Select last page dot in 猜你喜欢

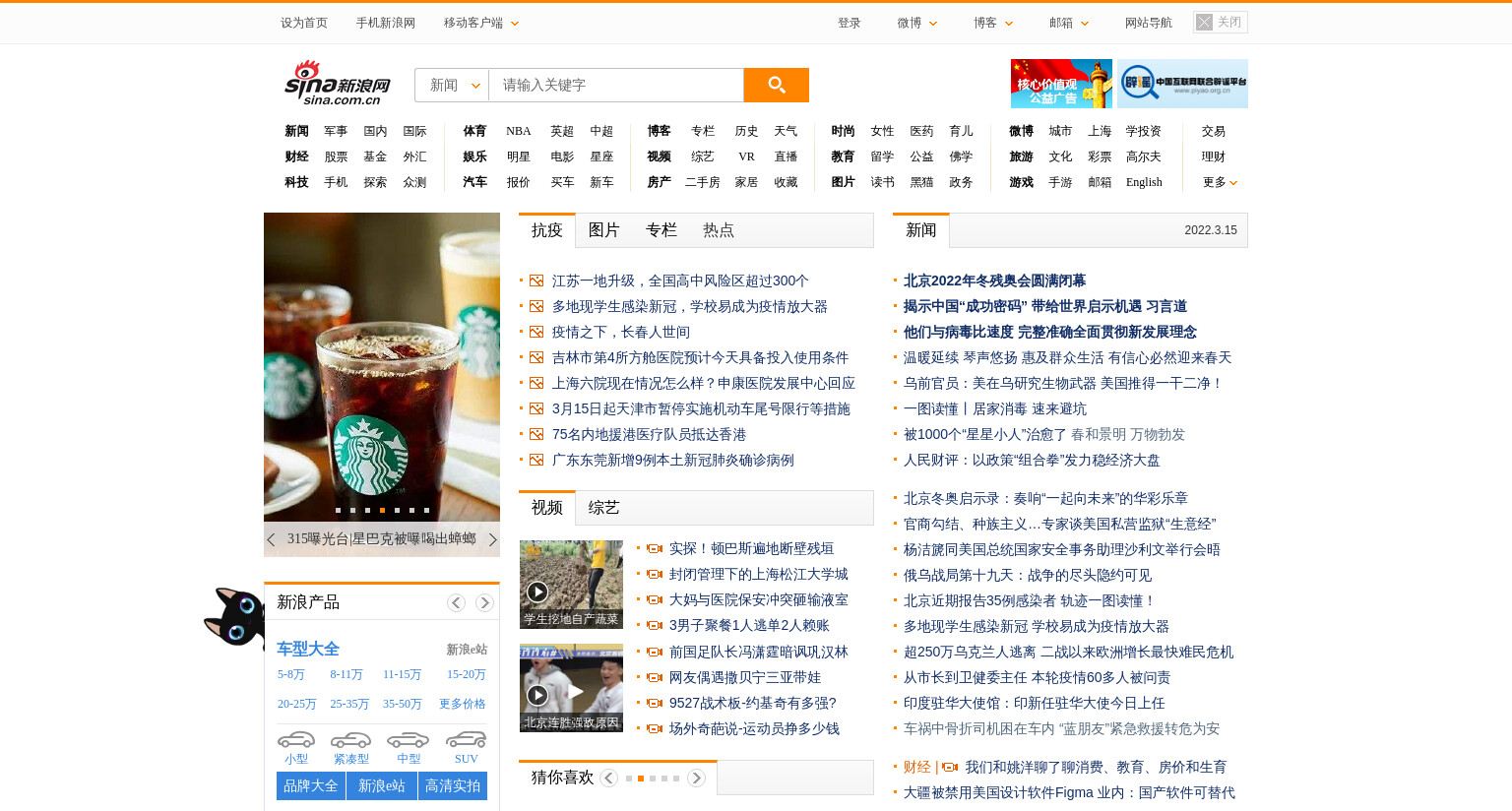click(676, 779)
